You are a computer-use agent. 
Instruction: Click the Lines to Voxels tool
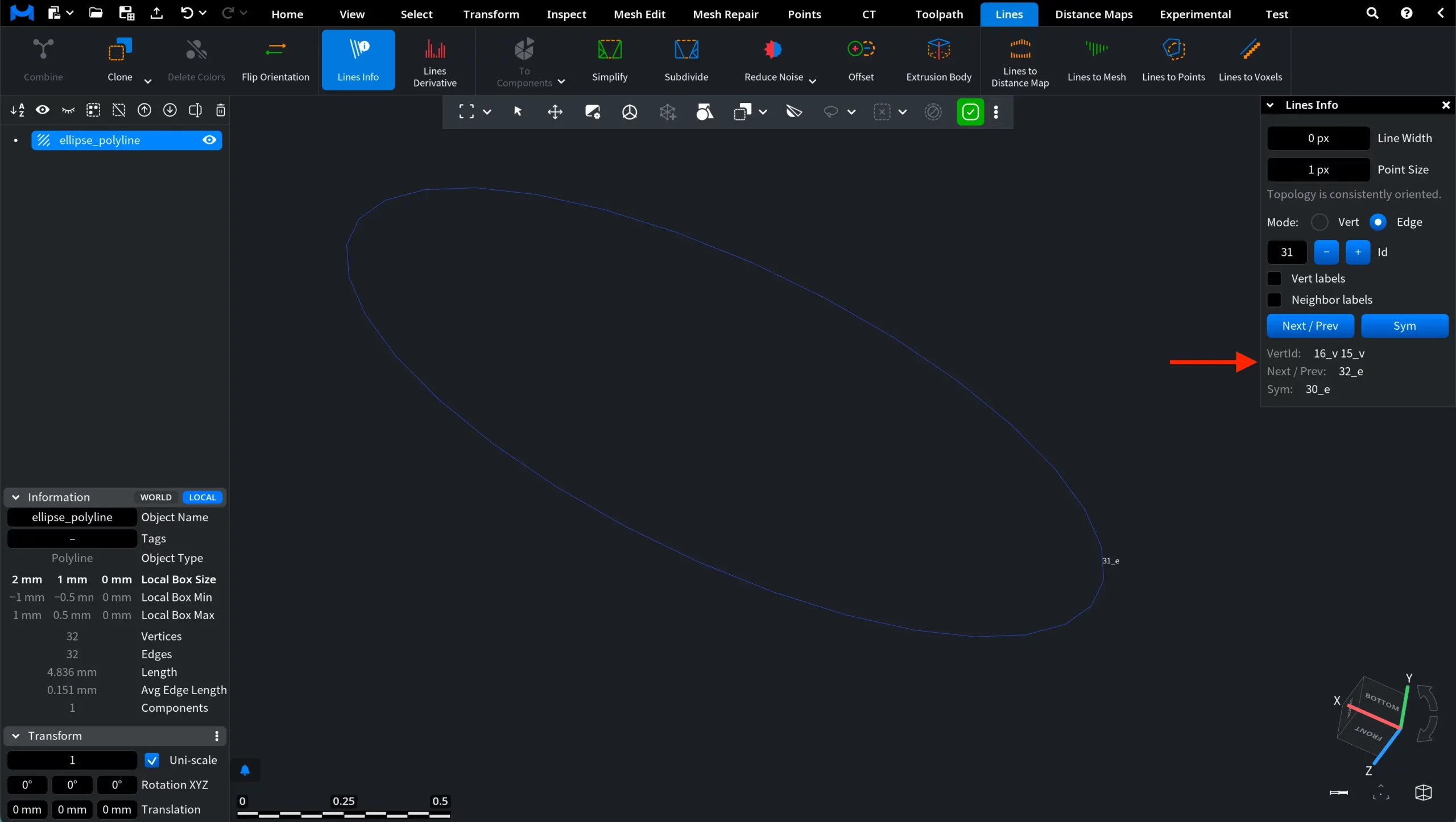[1250, 60]
